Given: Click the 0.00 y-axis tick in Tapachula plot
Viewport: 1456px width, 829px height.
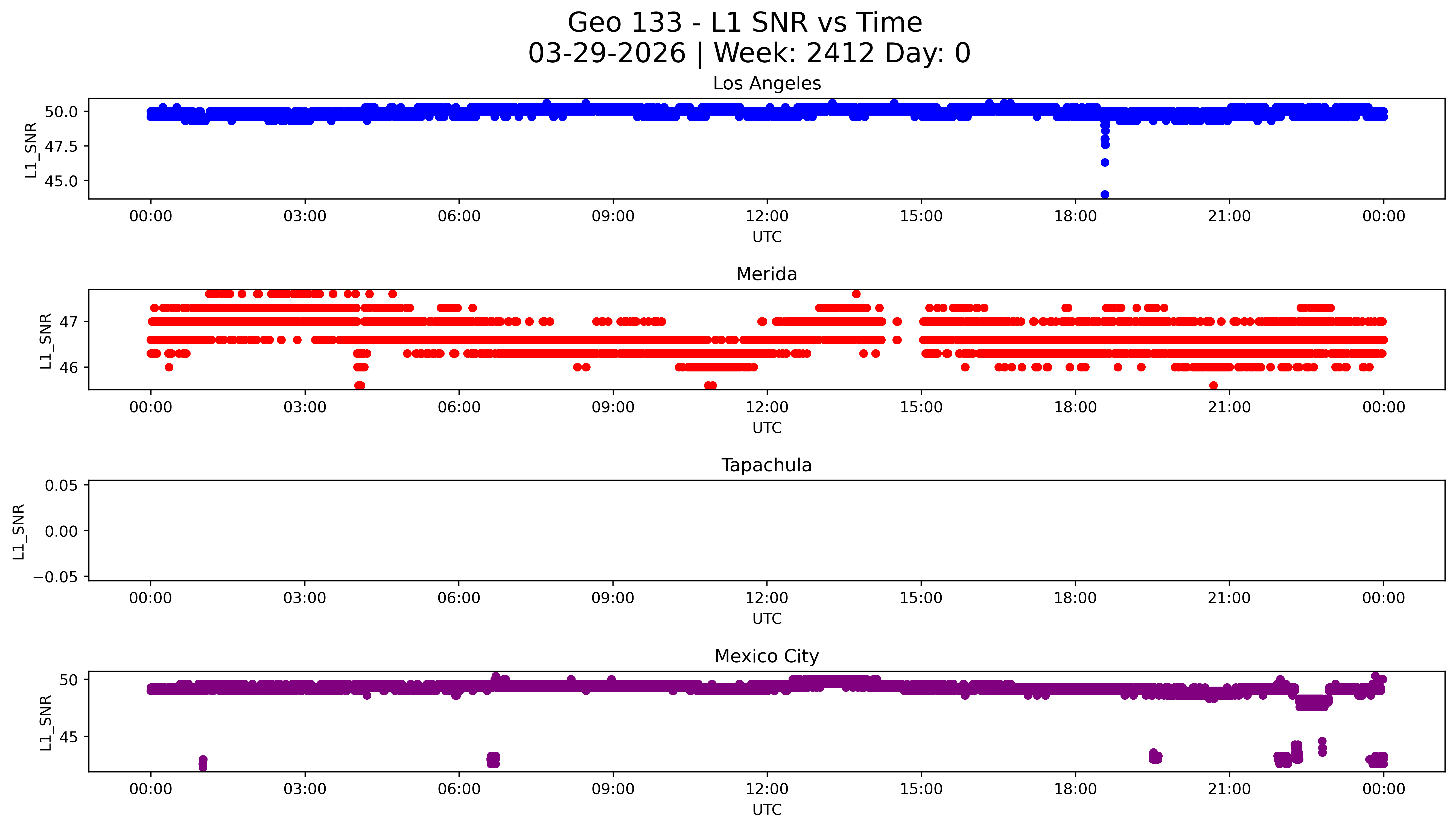Looking at the screenshot, I should pos(62,531).
